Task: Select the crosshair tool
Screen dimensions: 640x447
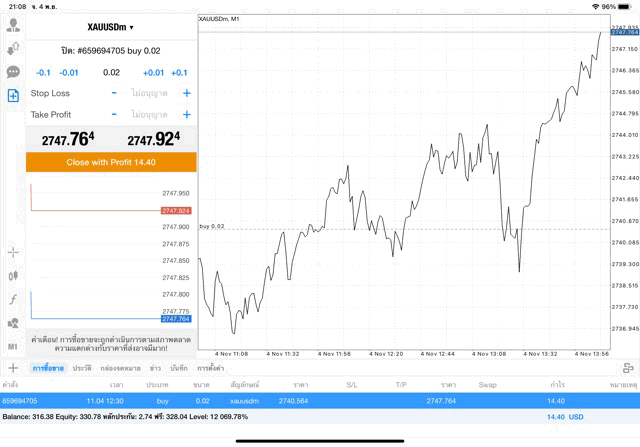Action: [13, 253]
